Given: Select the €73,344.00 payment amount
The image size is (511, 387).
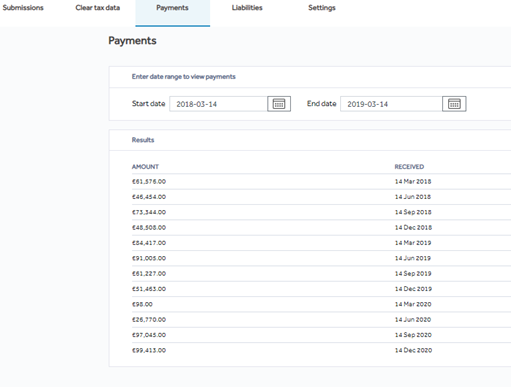Looking at the screenshot, I should click(149, 212).
